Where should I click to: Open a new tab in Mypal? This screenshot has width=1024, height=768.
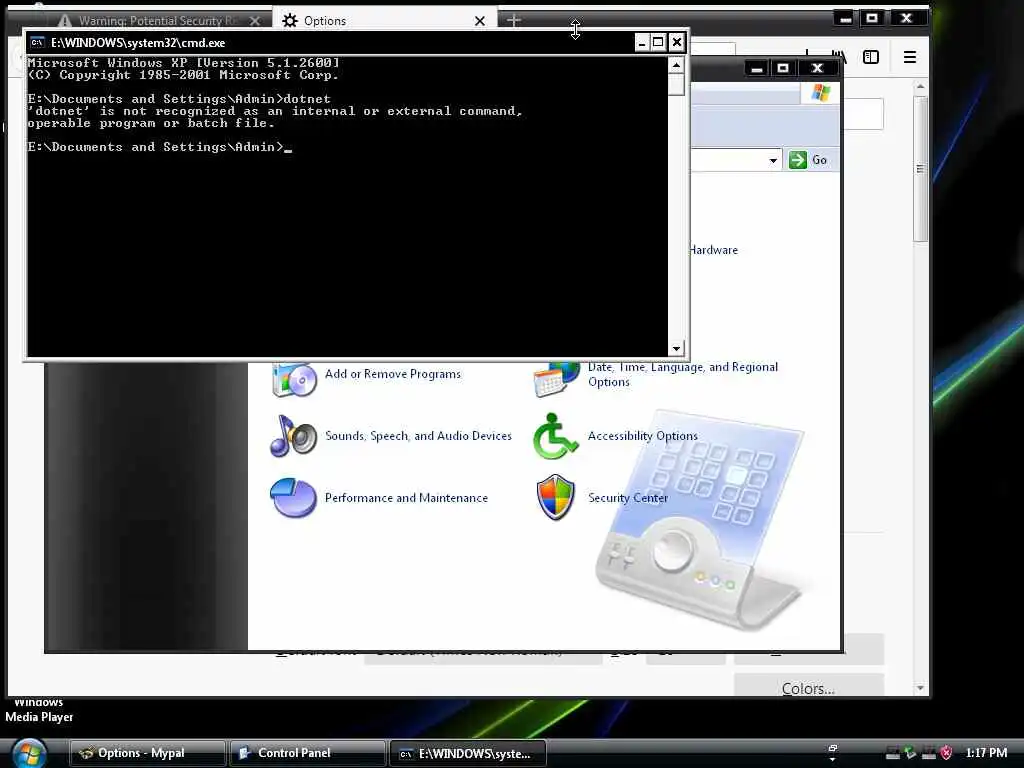514,20
